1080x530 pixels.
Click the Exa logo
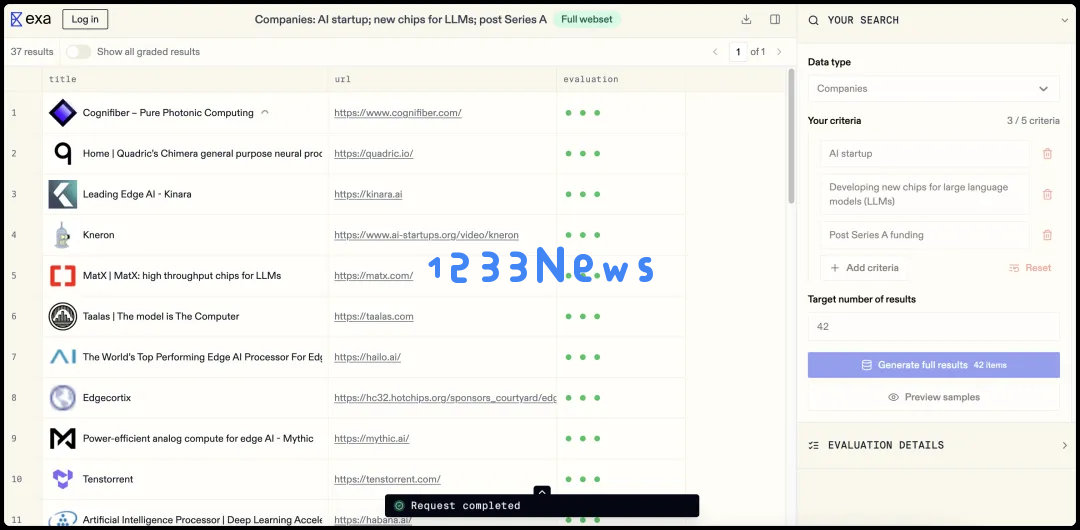31,19
